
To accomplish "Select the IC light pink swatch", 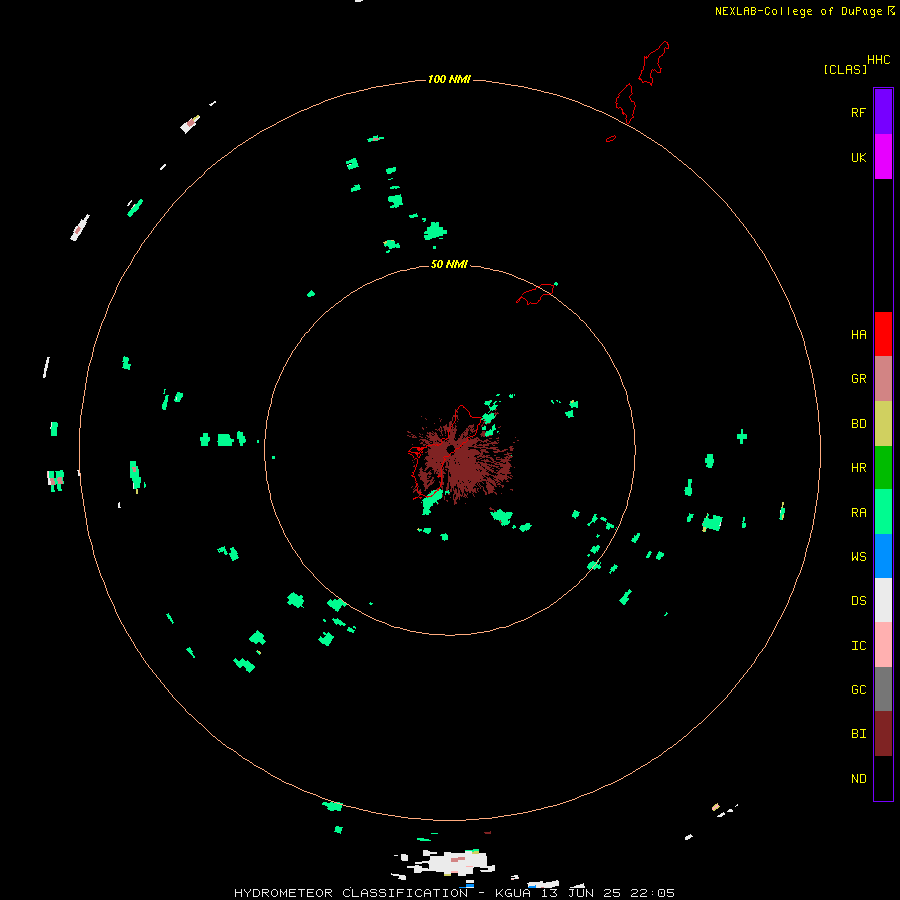I will pyautogui.click(x=883, y=645).
